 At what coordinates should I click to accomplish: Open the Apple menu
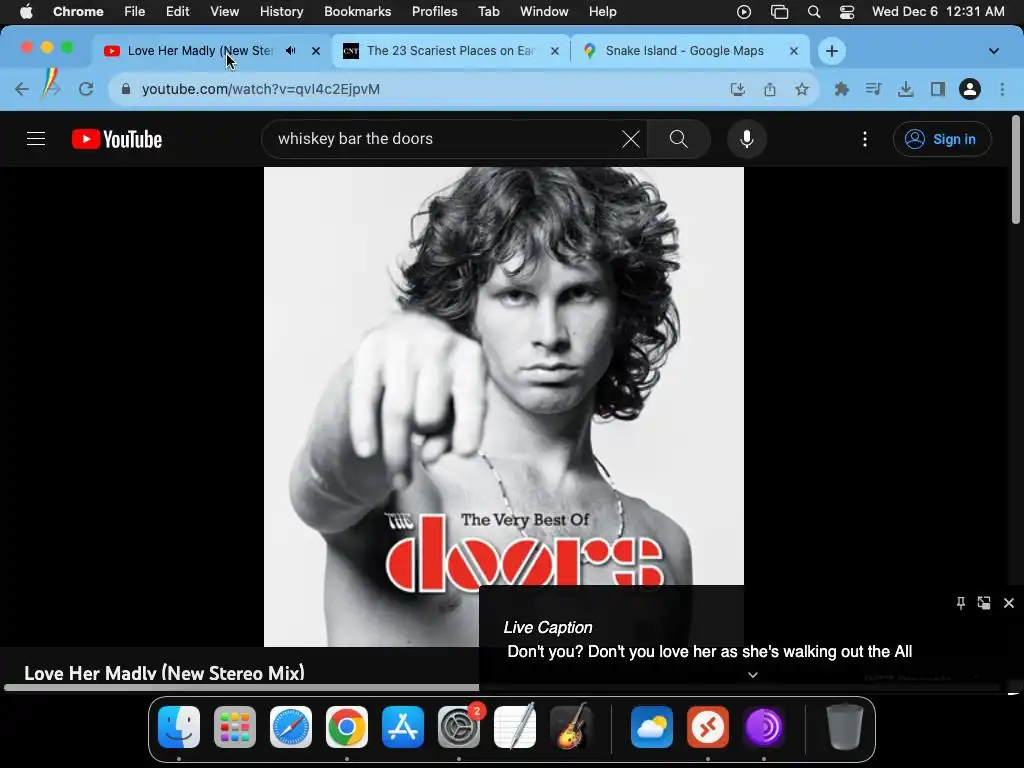point(26,12)
